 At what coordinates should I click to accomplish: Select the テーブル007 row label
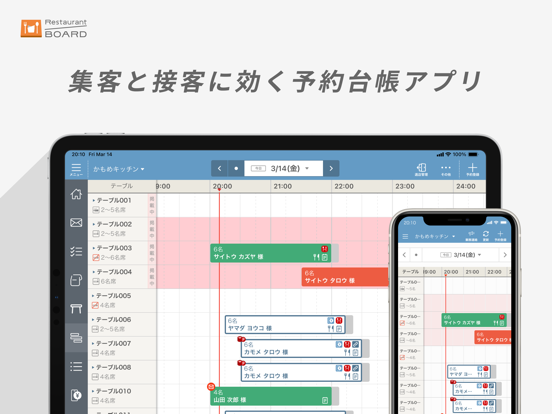(x=113, y=344)
